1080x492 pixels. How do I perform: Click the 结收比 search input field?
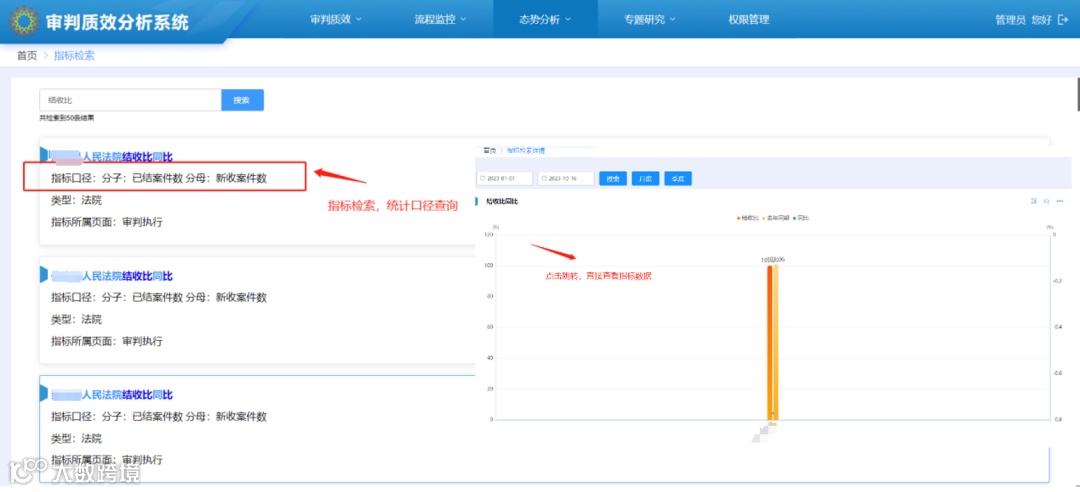(x=130, y=100)
